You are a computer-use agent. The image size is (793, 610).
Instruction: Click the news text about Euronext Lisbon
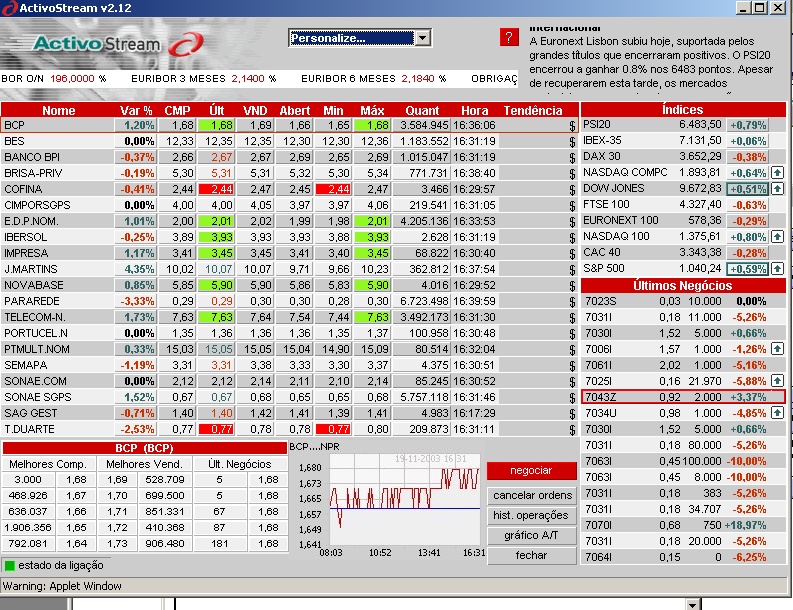click(x=650, y=62)
